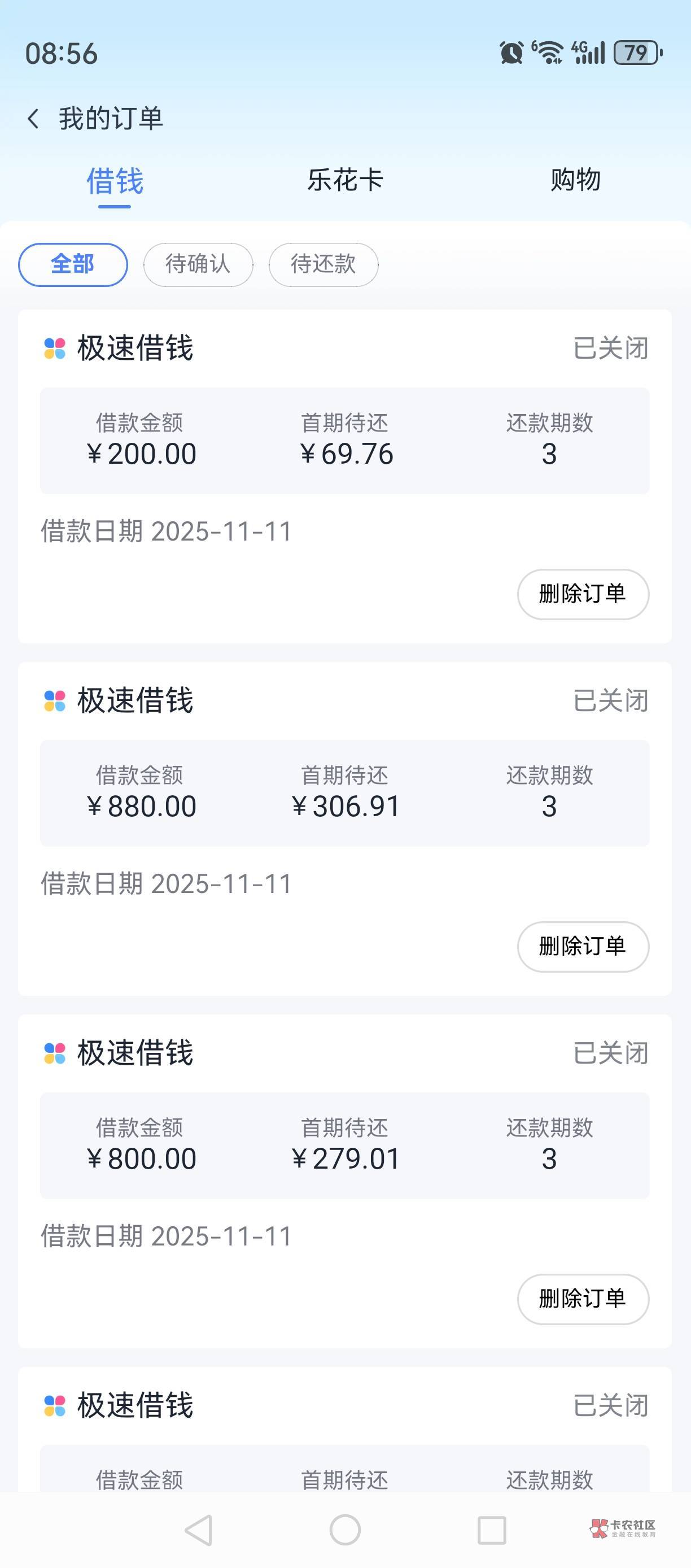Switch to the 购物 tab
Viewport: 691px width, 1568px height.
575,180
